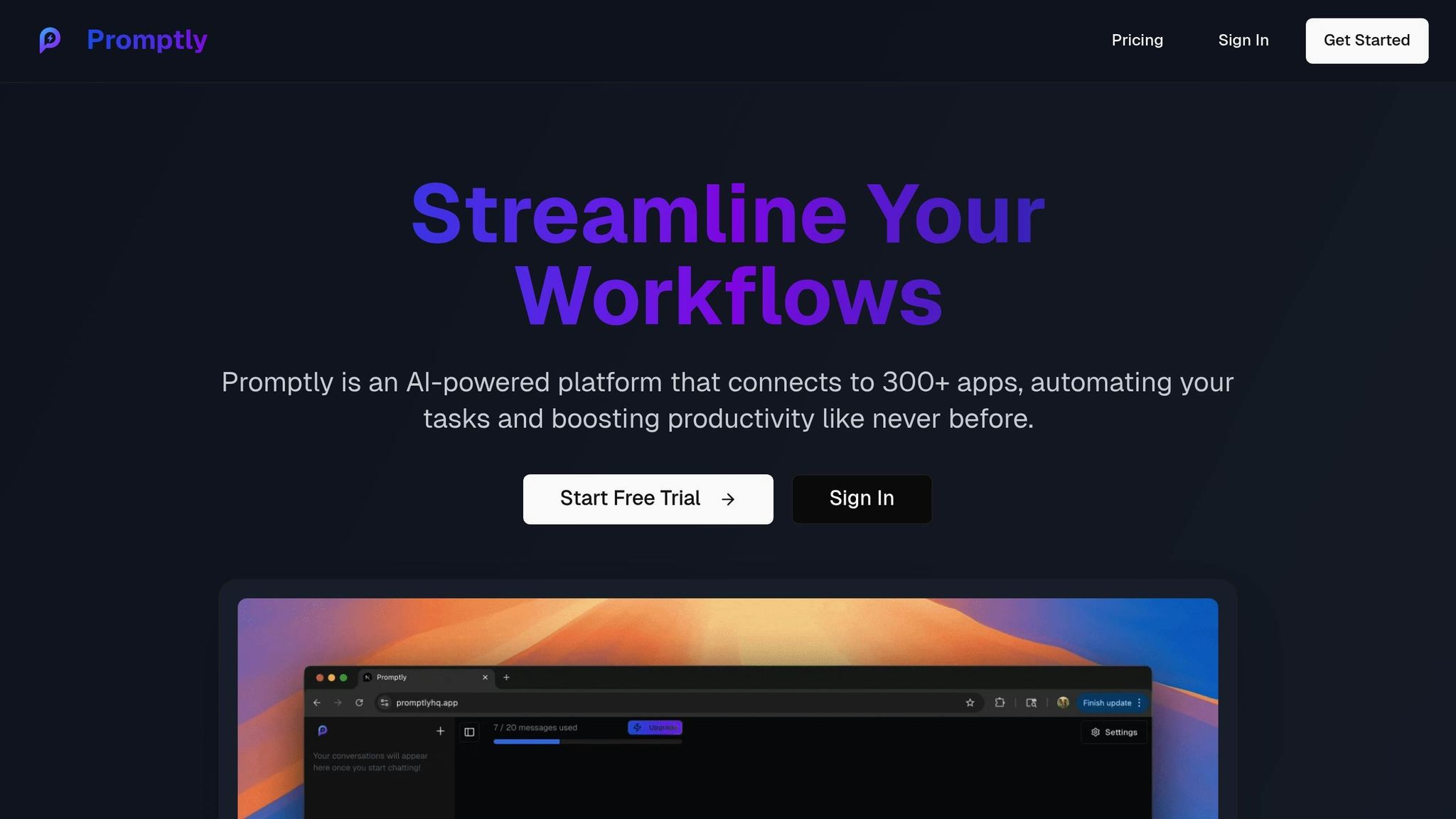The width and height of the screenshot is (1456, 819).
Task: Click the browser back arrow icon
Action: 317,702
